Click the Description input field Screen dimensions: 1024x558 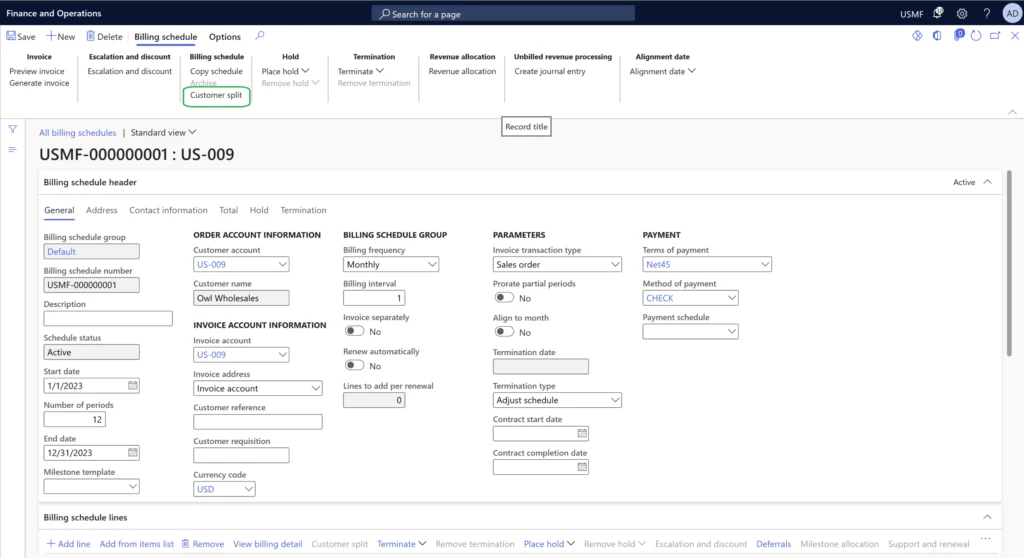pos(108,318)
